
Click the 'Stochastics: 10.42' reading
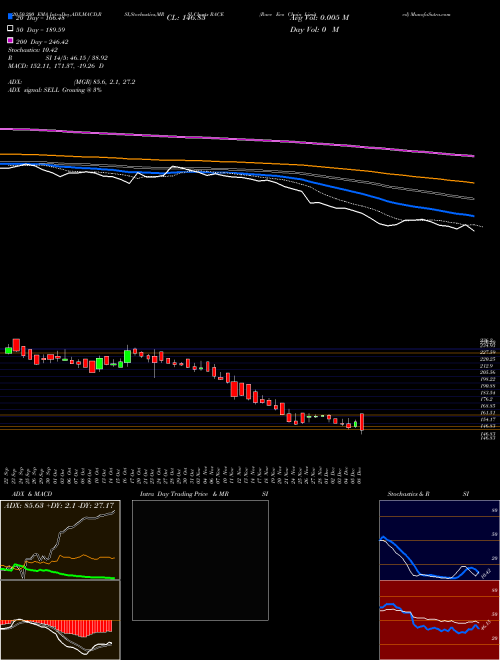coord(35,50)
